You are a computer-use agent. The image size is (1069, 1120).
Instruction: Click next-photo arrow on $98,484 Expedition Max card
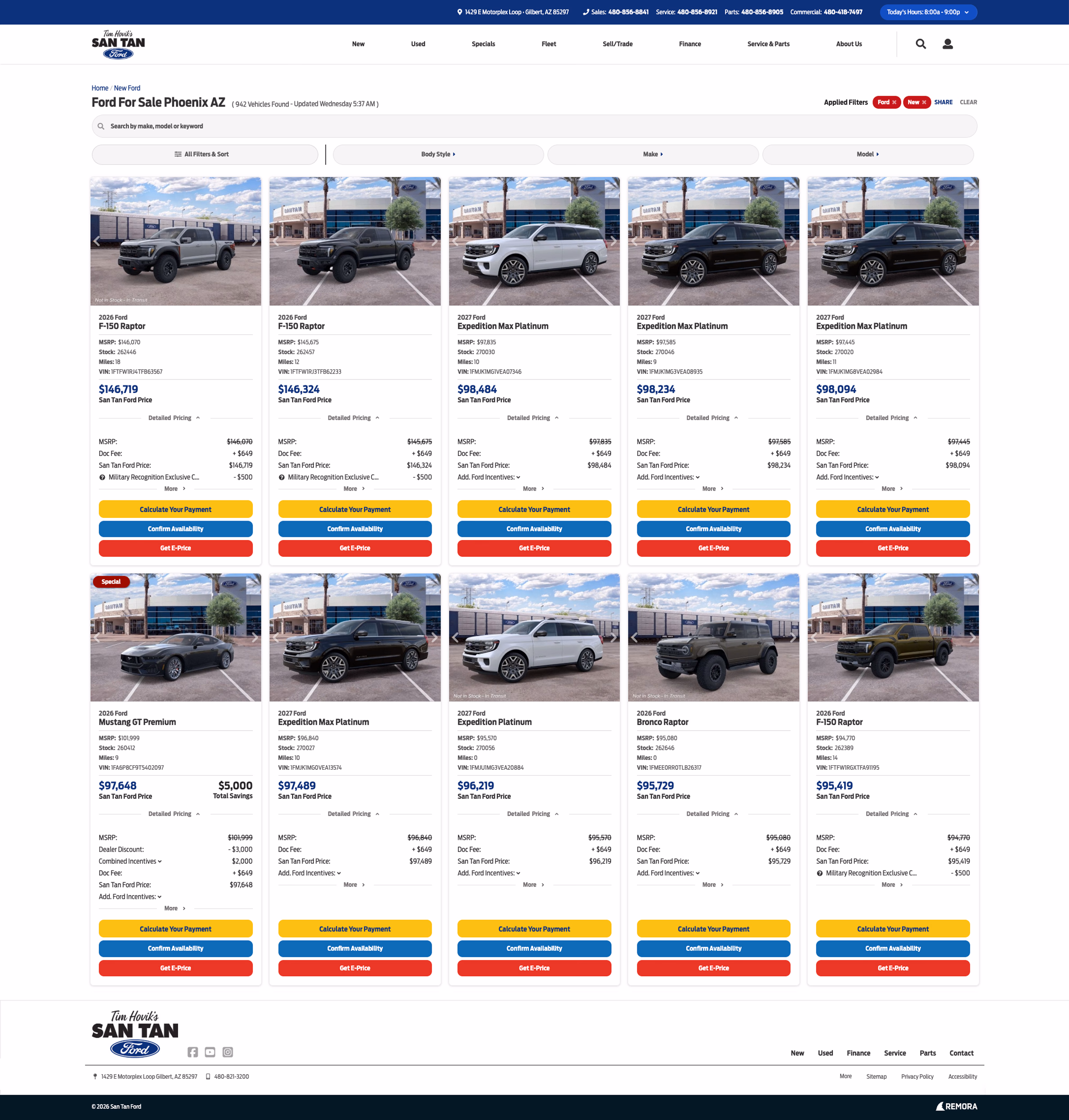pyautogui.click(x=613, y=241)
